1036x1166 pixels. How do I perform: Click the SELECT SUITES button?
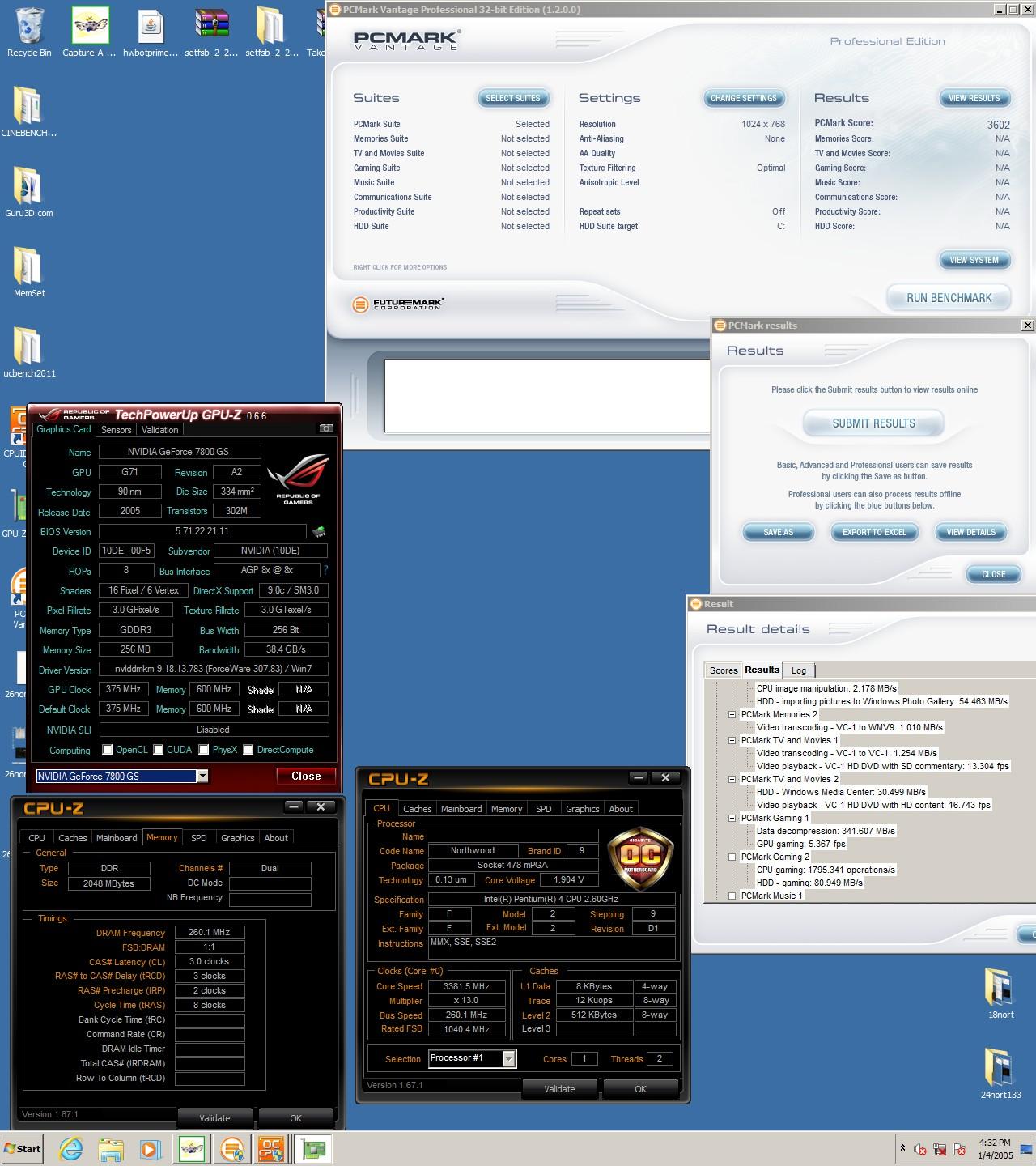pyautogui.click(x=513, y=98)
